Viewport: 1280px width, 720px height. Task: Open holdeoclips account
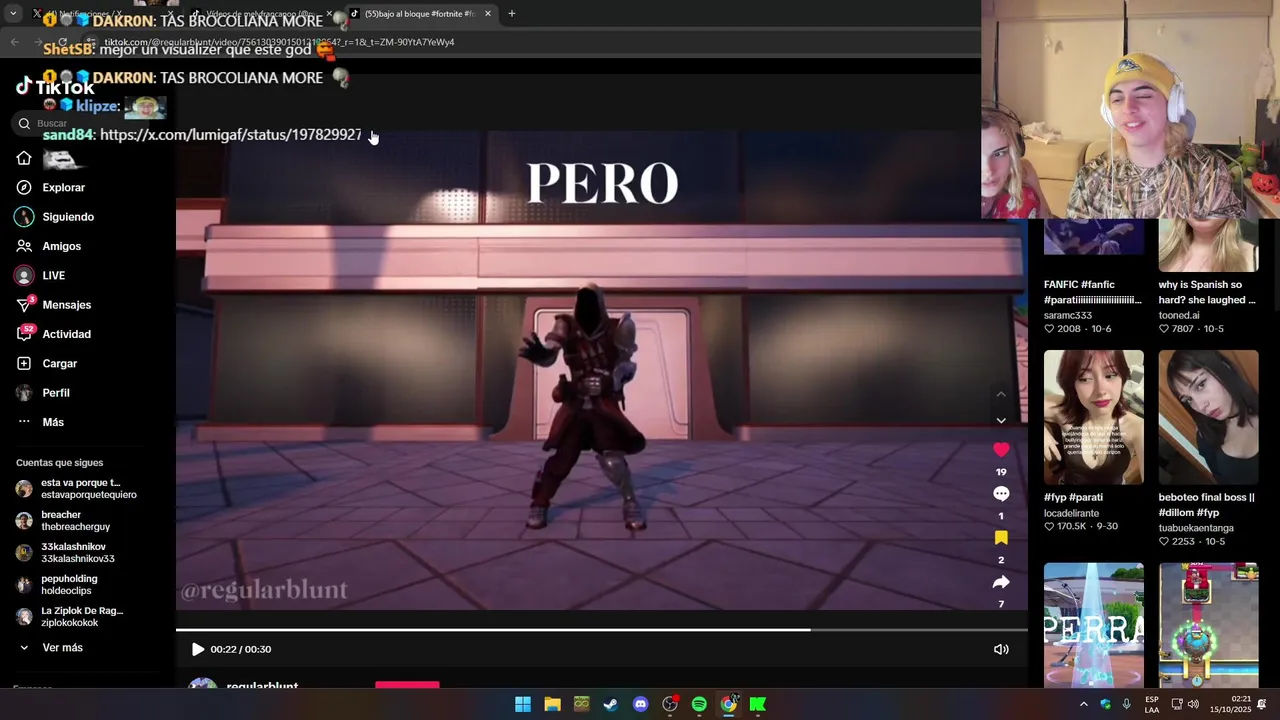[x=58, y=585]
